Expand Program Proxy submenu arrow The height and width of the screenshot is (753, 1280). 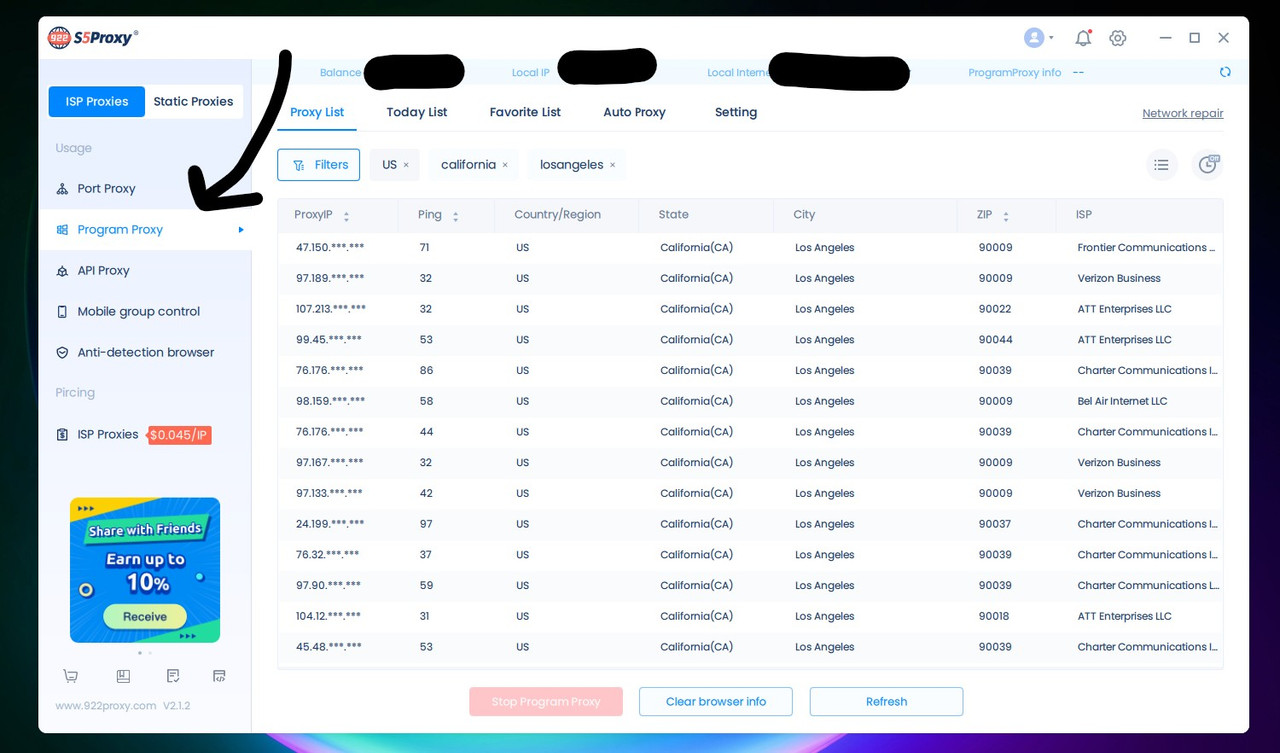(x=241, y=230)
